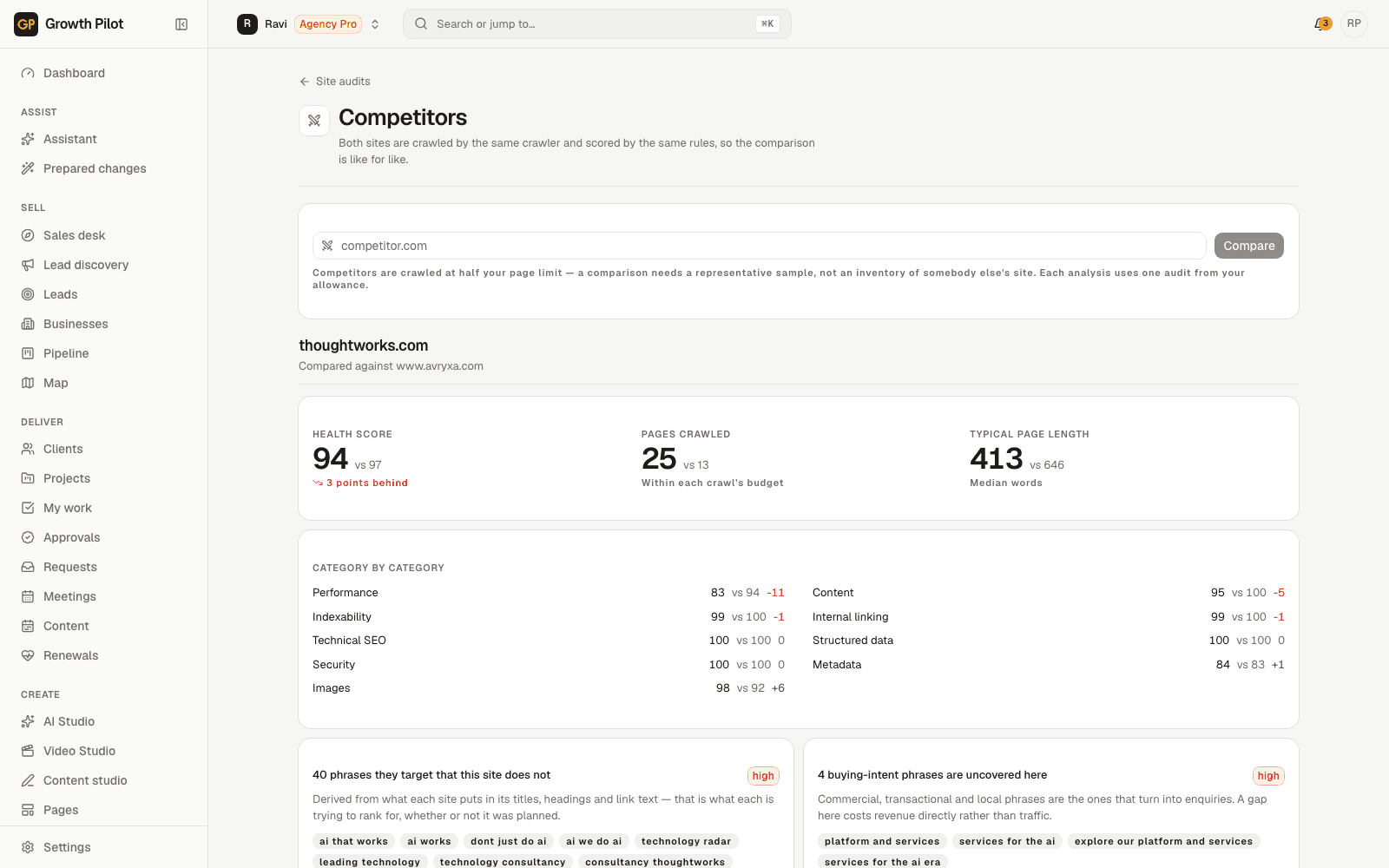The width and height of the screenshot is (1389, 868).
Task: Open Pipeline in sidebar
Action: pyautogui.click(x=104, y=353)
